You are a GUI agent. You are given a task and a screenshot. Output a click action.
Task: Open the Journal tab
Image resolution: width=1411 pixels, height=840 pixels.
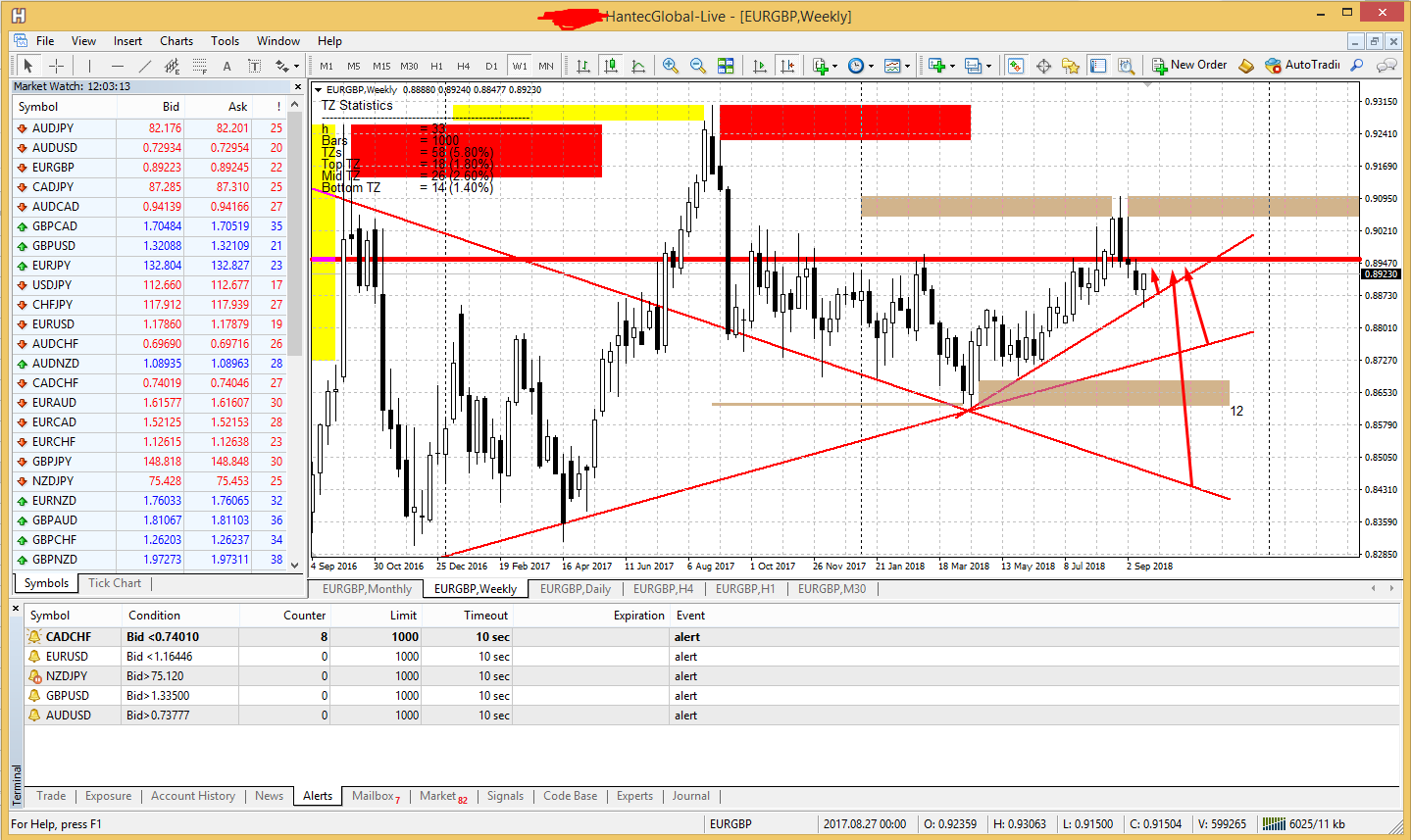(690, 796)
